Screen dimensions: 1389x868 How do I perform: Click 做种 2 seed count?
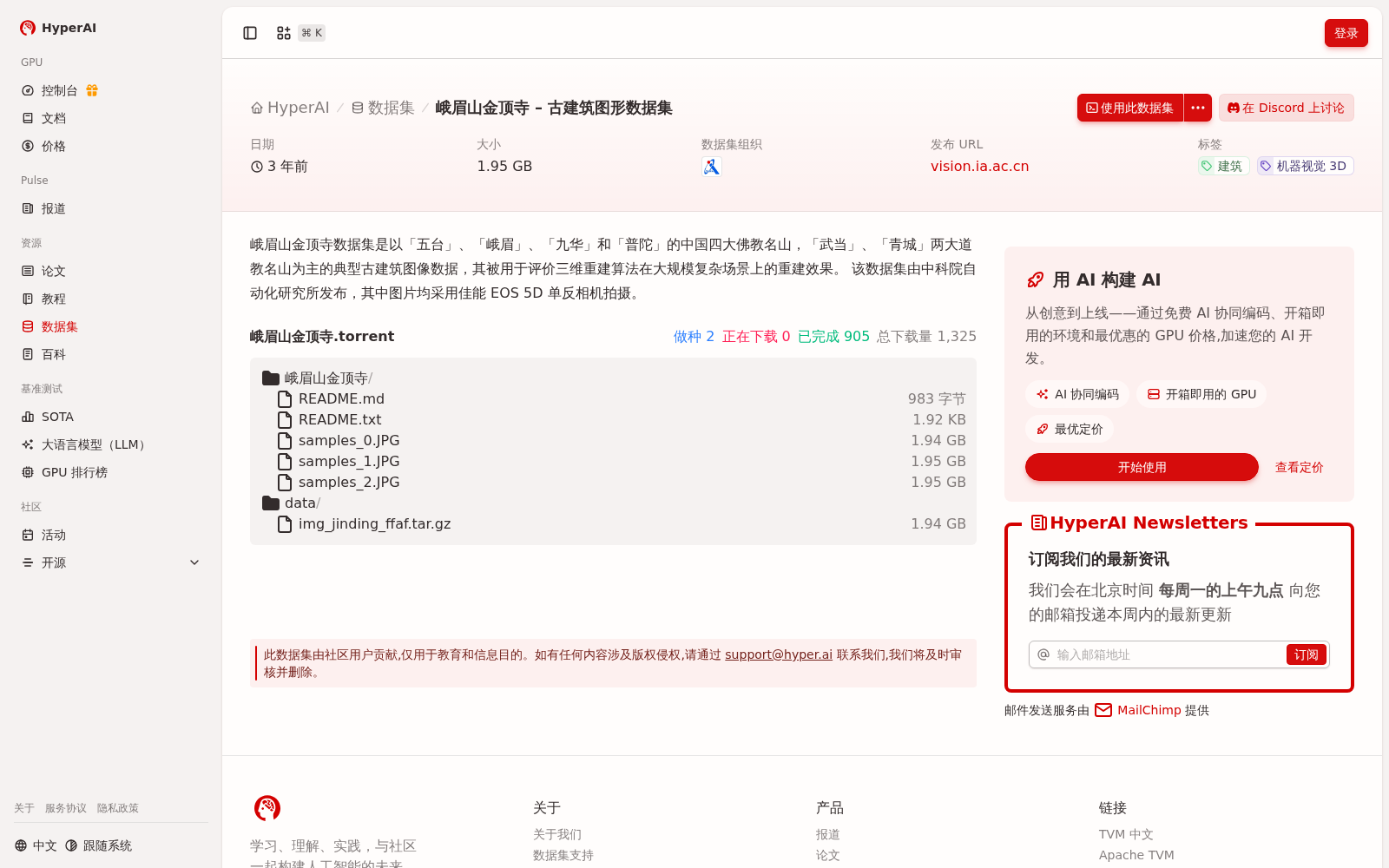click(x=694, y=336)
